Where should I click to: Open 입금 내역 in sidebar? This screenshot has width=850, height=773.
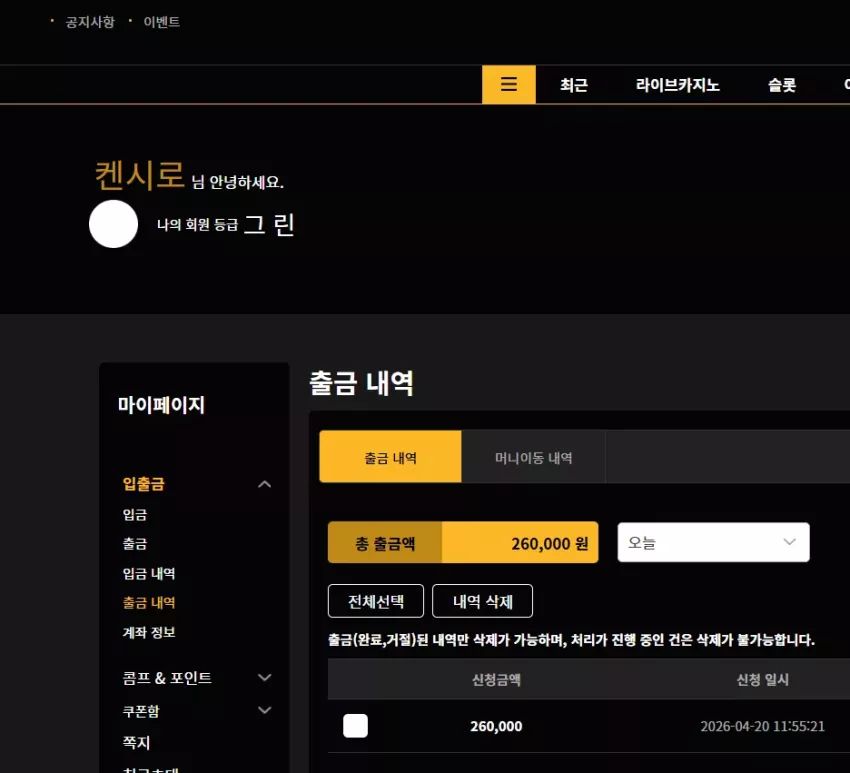[x=149, y=574]
